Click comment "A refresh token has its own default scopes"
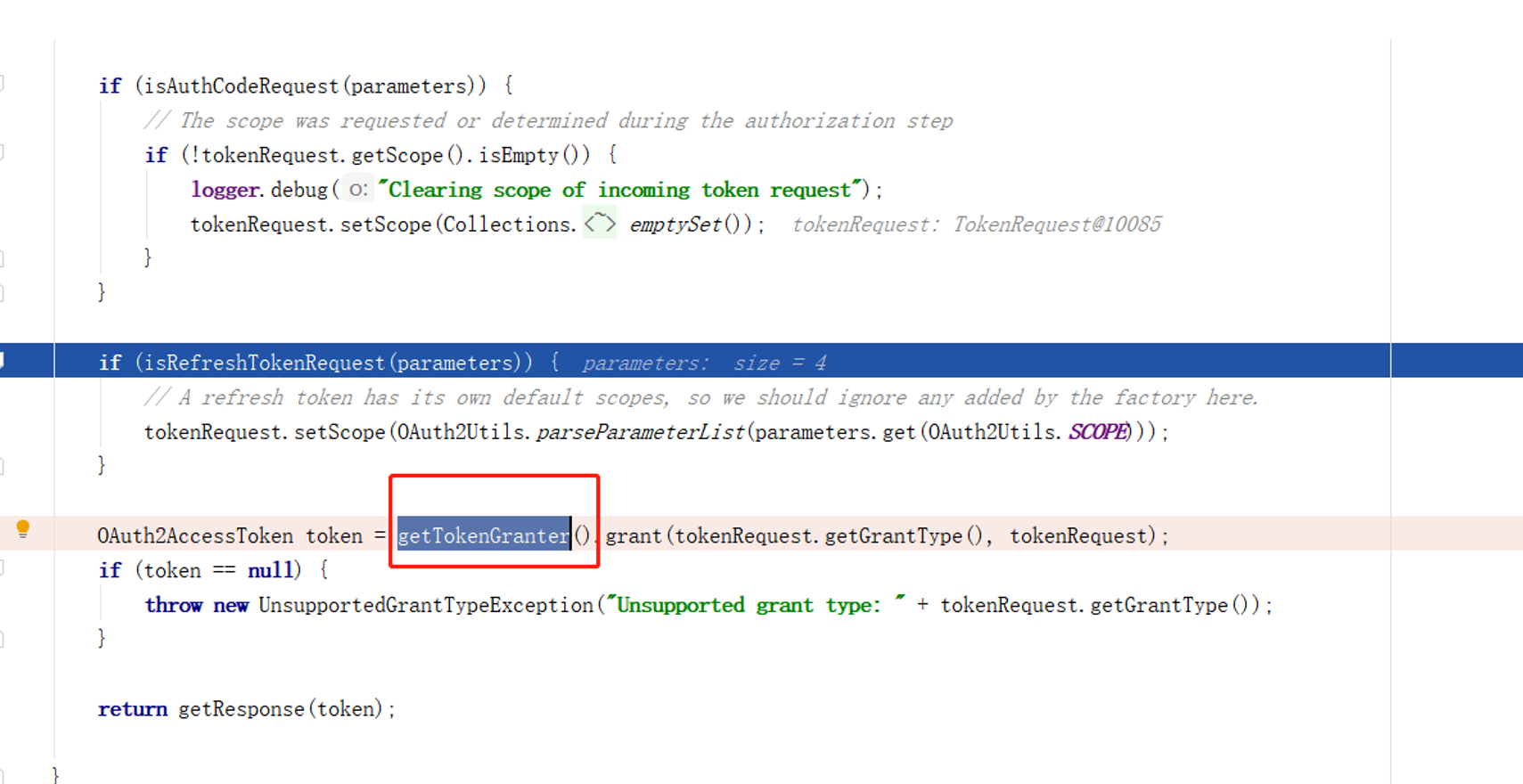This screenshot has width=1523, height=784. point(423,397)
